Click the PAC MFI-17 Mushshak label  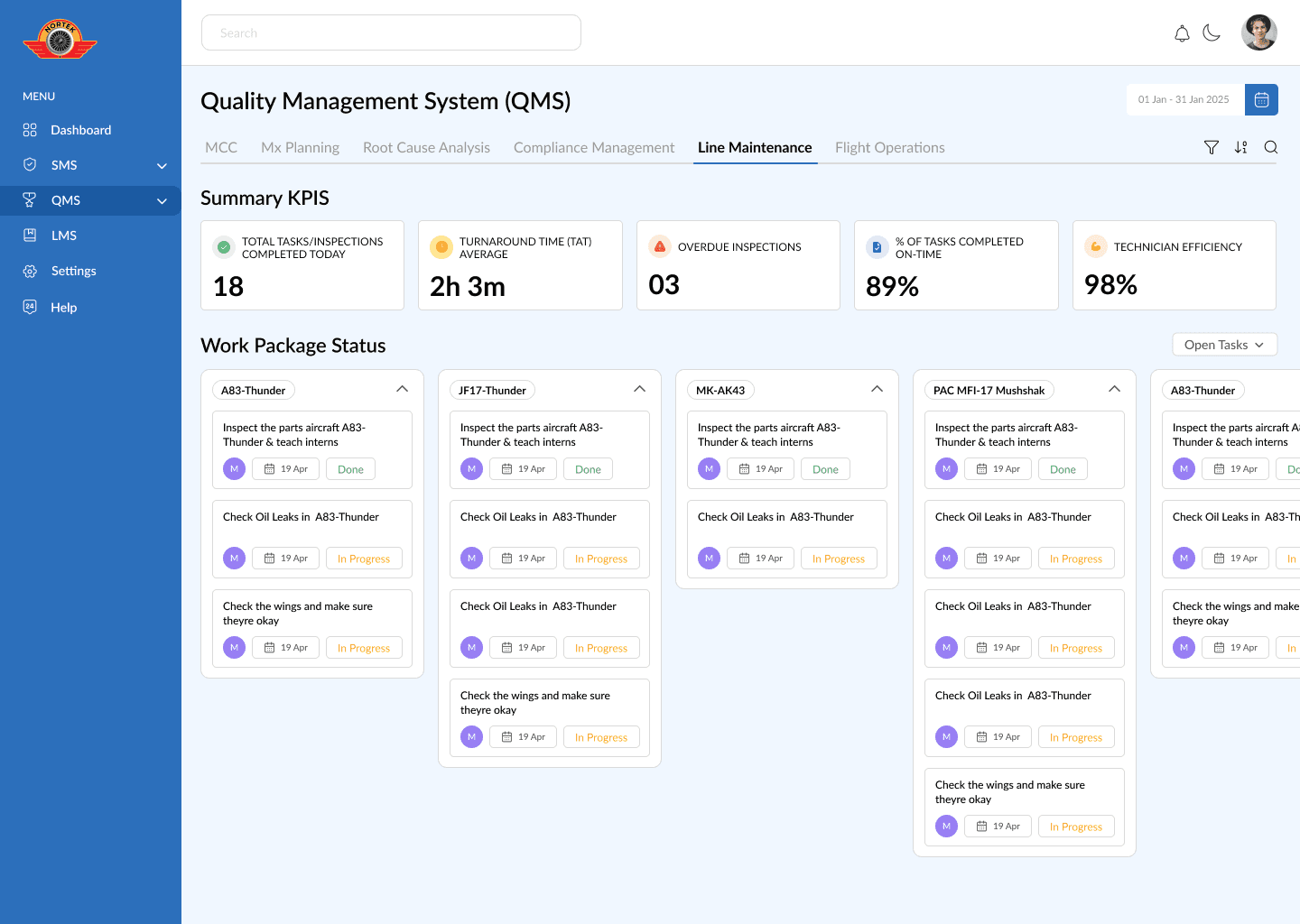(x=989, y=391)
